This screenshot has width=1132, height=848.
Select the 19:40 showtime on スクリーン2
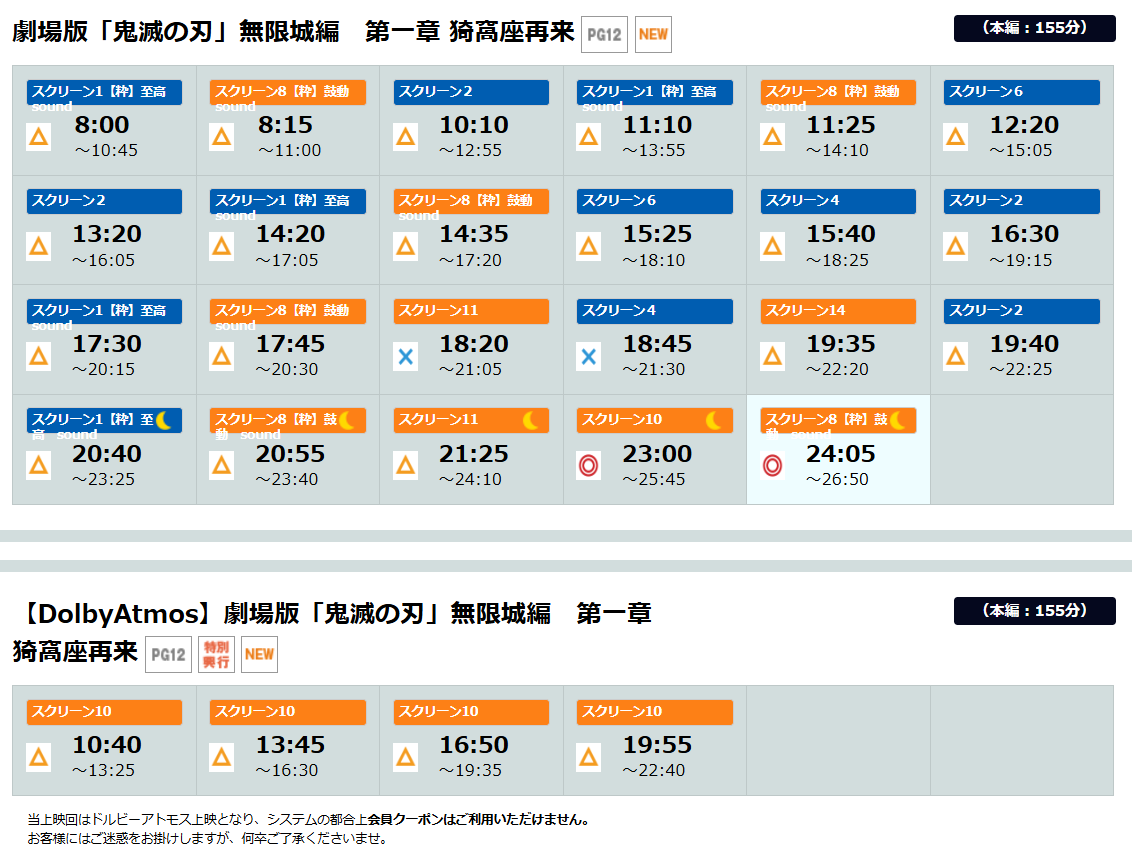(x=1024, y=344)
